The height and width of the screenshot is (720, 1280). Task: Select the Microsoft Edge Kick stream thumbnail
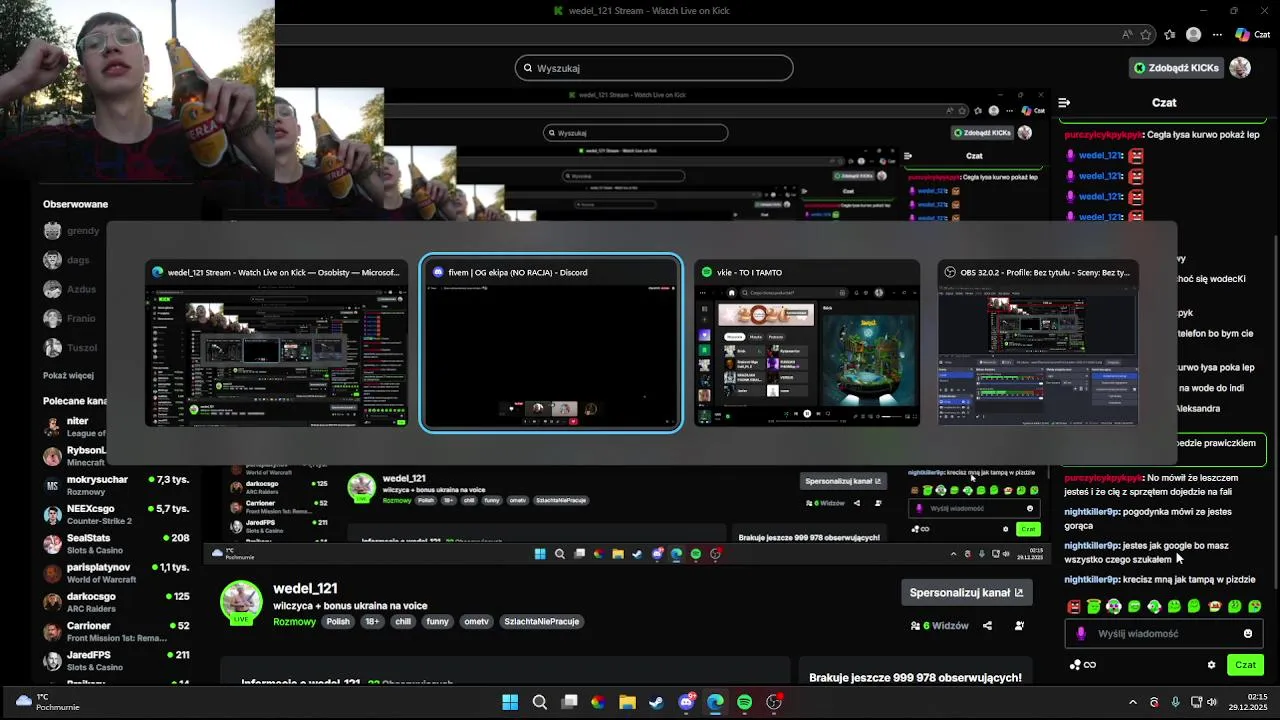(x=276, y=343)
